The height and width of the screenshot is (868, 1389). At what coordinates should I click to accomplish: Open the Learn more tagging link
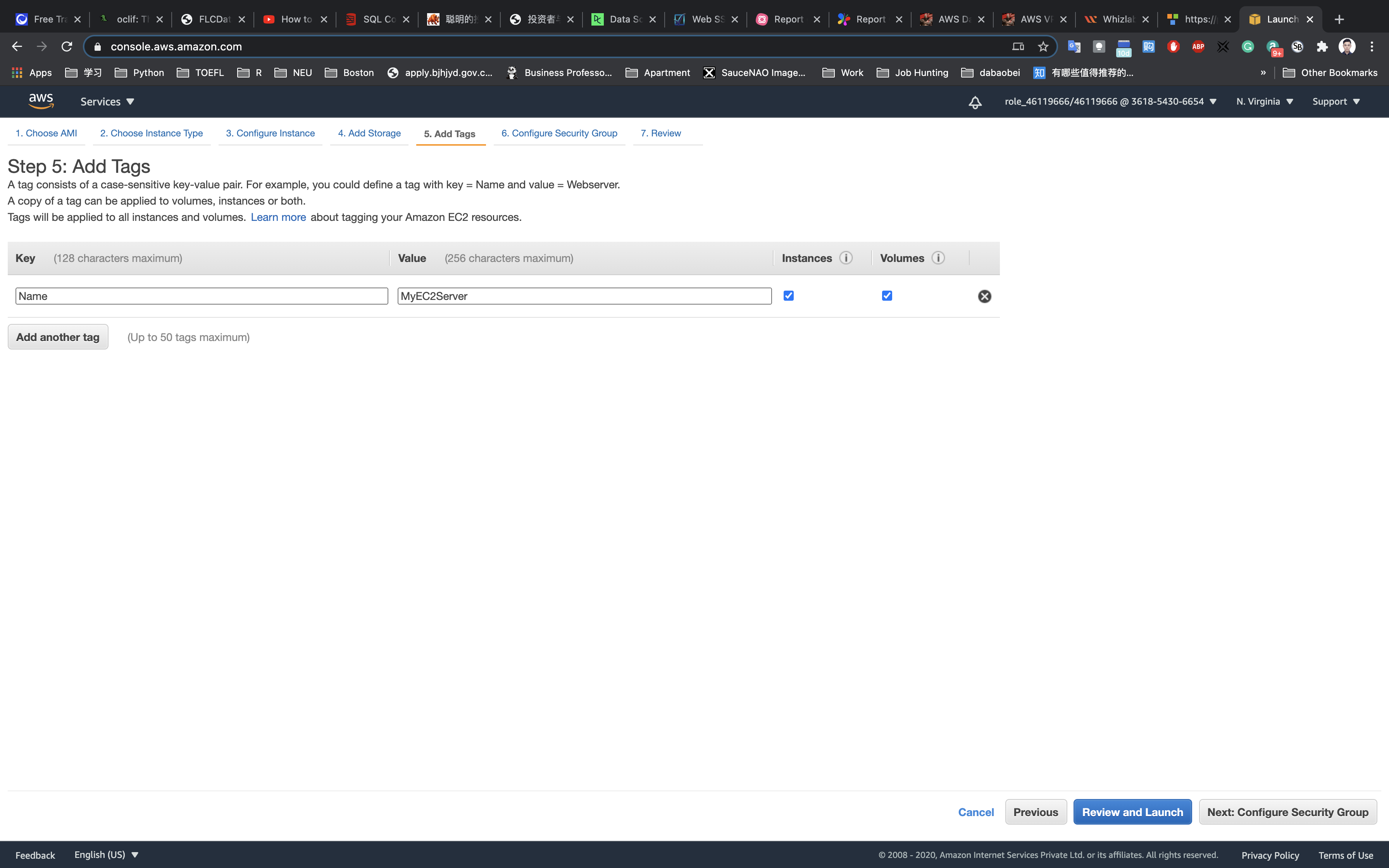[278, 217]
